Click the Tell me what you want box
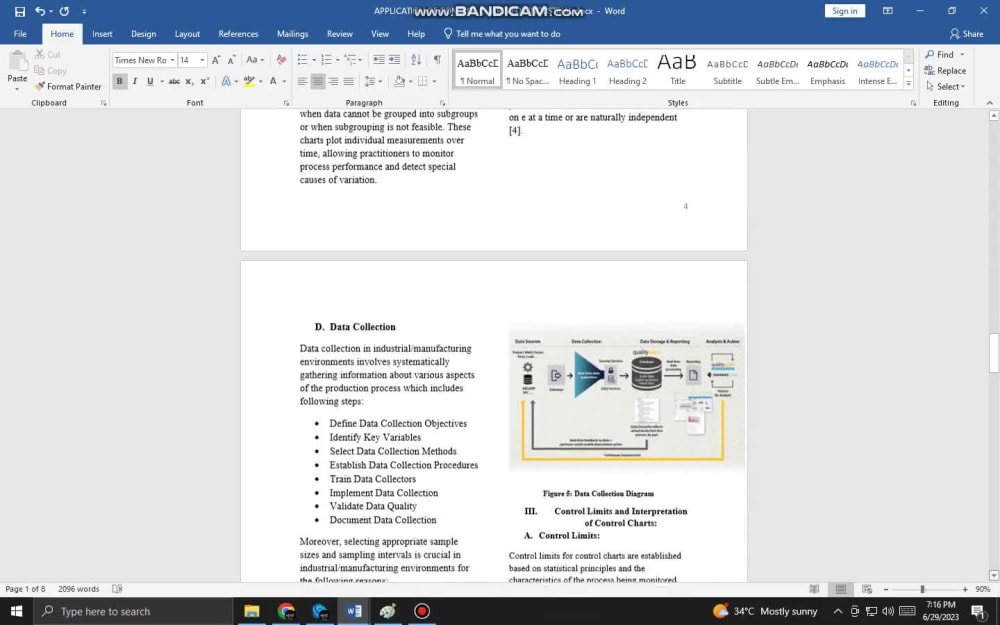This screenshot has height=625, width=1000. pyautogui.click(x=502, y=34)
